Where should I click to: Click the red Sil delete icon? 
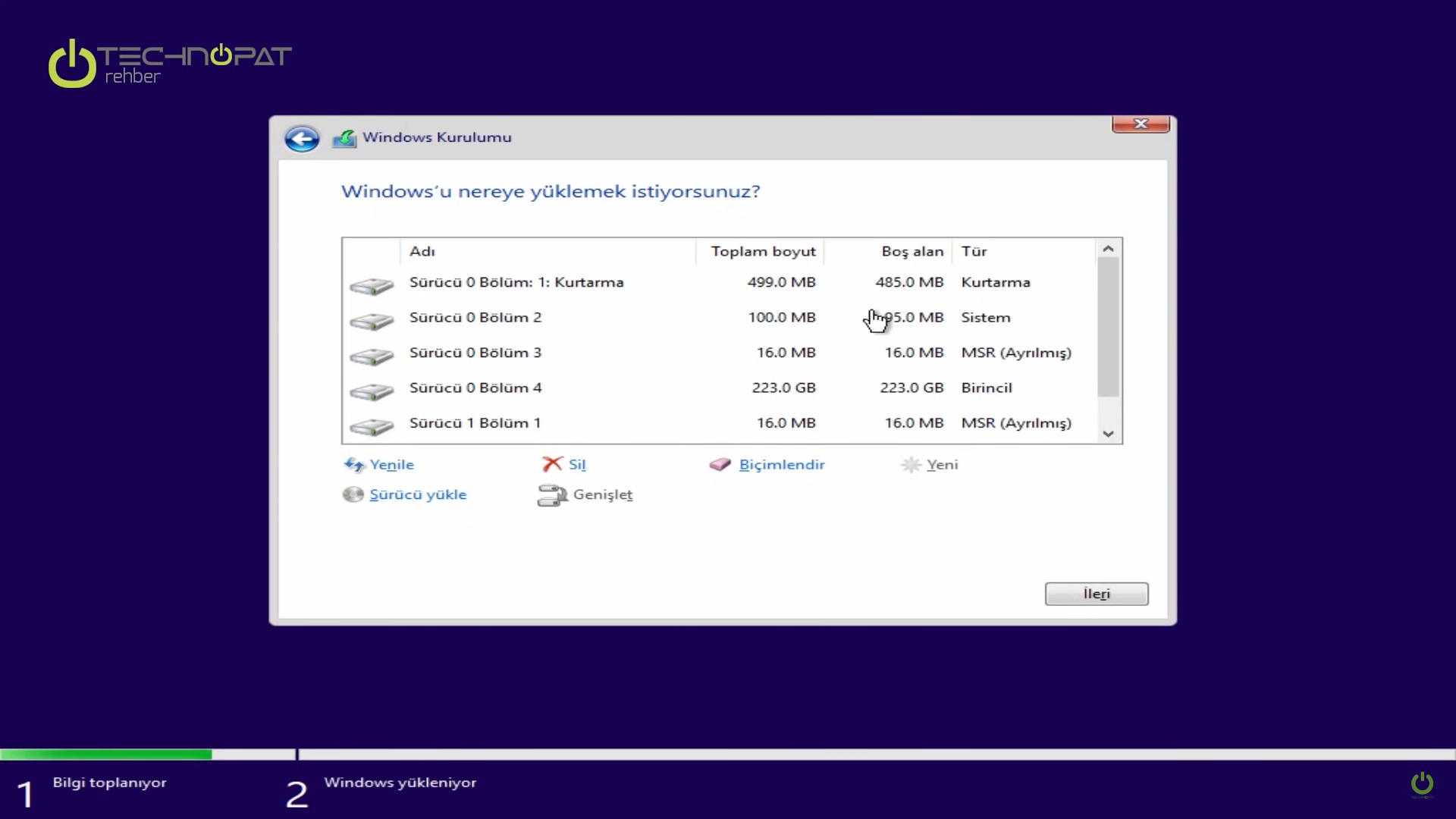(x=552, y=464)
